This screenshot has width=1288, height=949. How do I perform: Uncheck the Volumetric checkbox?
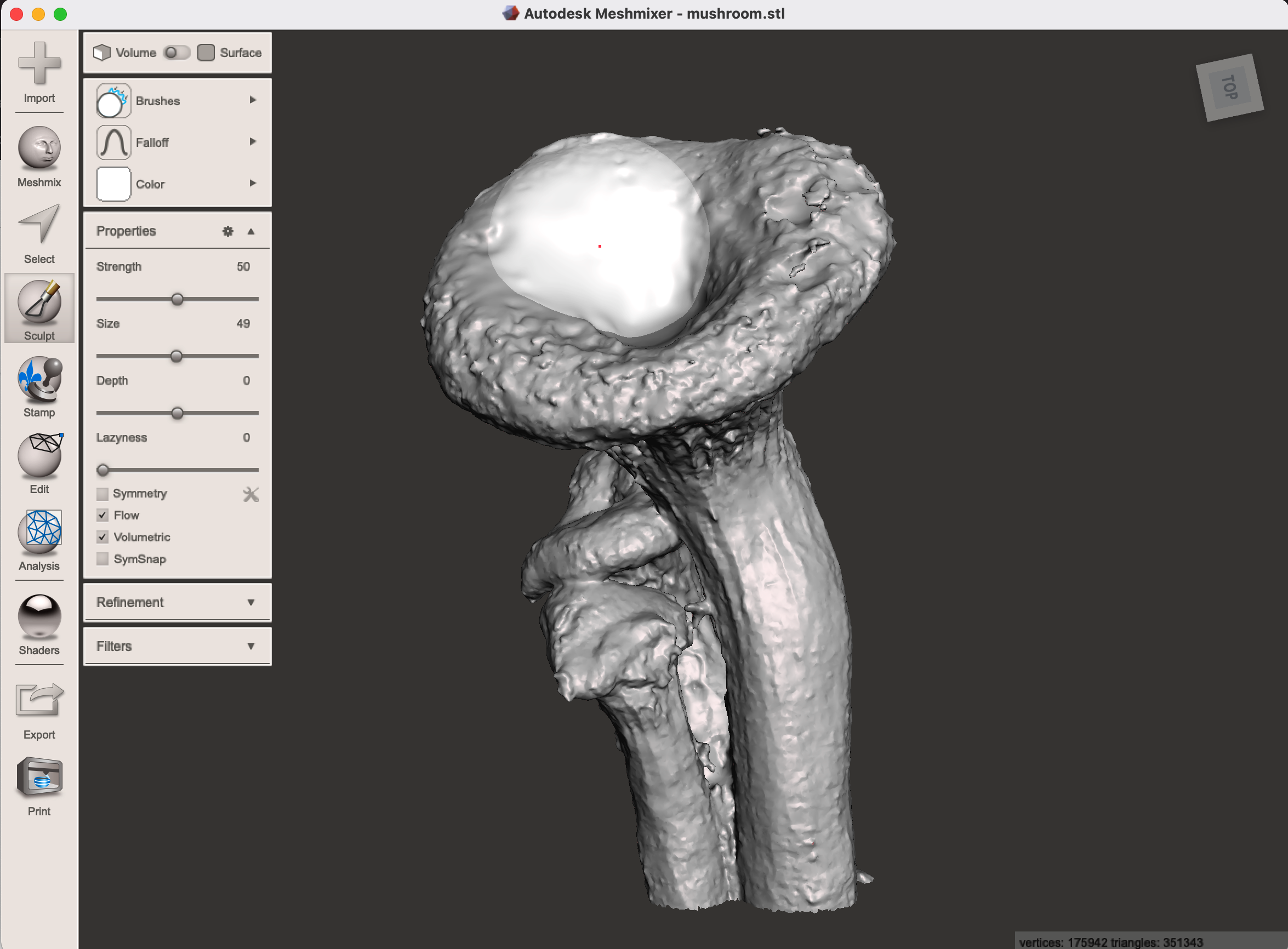click(x=102, y=537)
